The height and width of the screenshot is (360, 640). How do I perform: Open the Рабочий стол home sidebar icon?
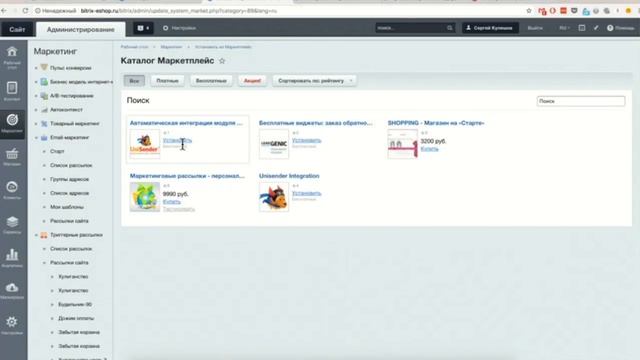point(12,52)
